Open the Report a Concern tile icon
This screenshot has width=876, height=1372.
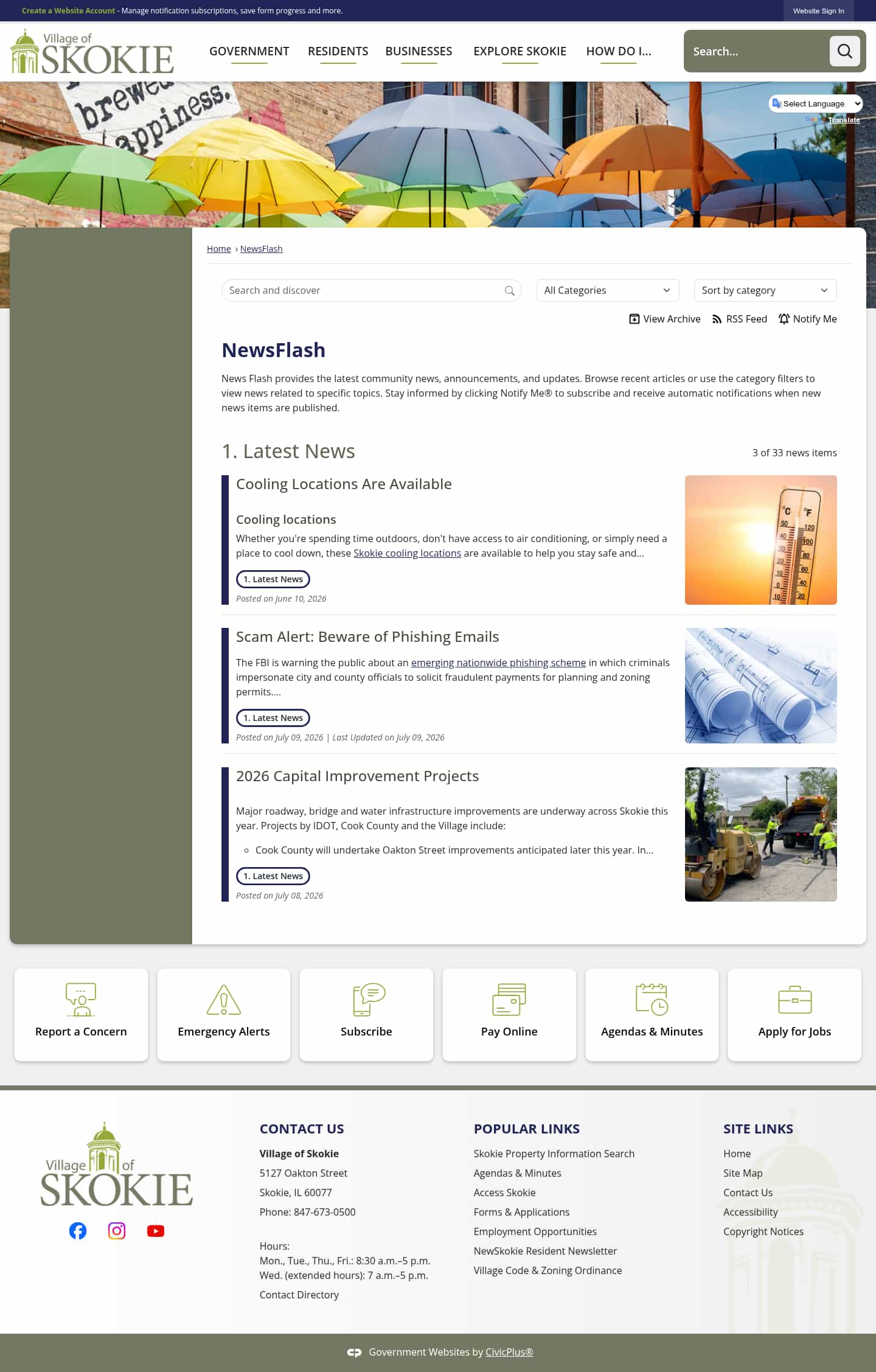pos(81,1000)
